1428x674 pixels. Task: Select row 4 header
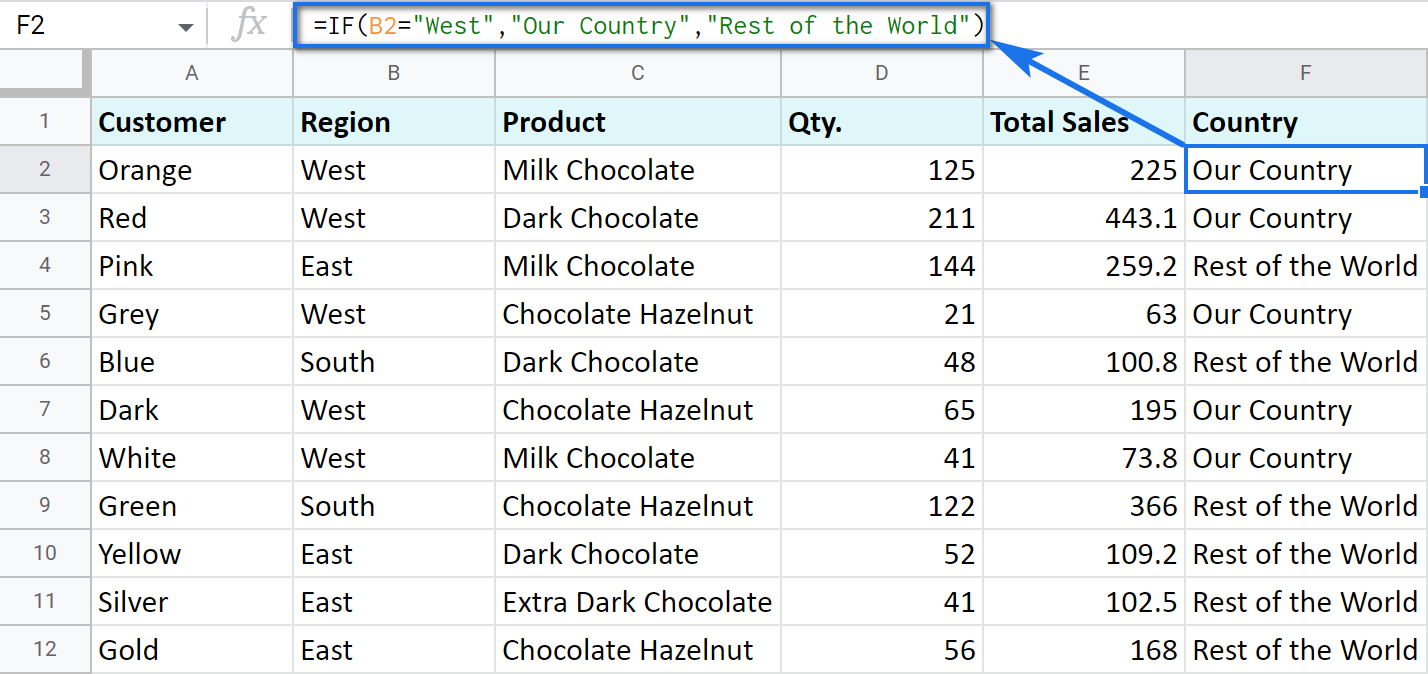pyautogui.click(x=45, y=266)
